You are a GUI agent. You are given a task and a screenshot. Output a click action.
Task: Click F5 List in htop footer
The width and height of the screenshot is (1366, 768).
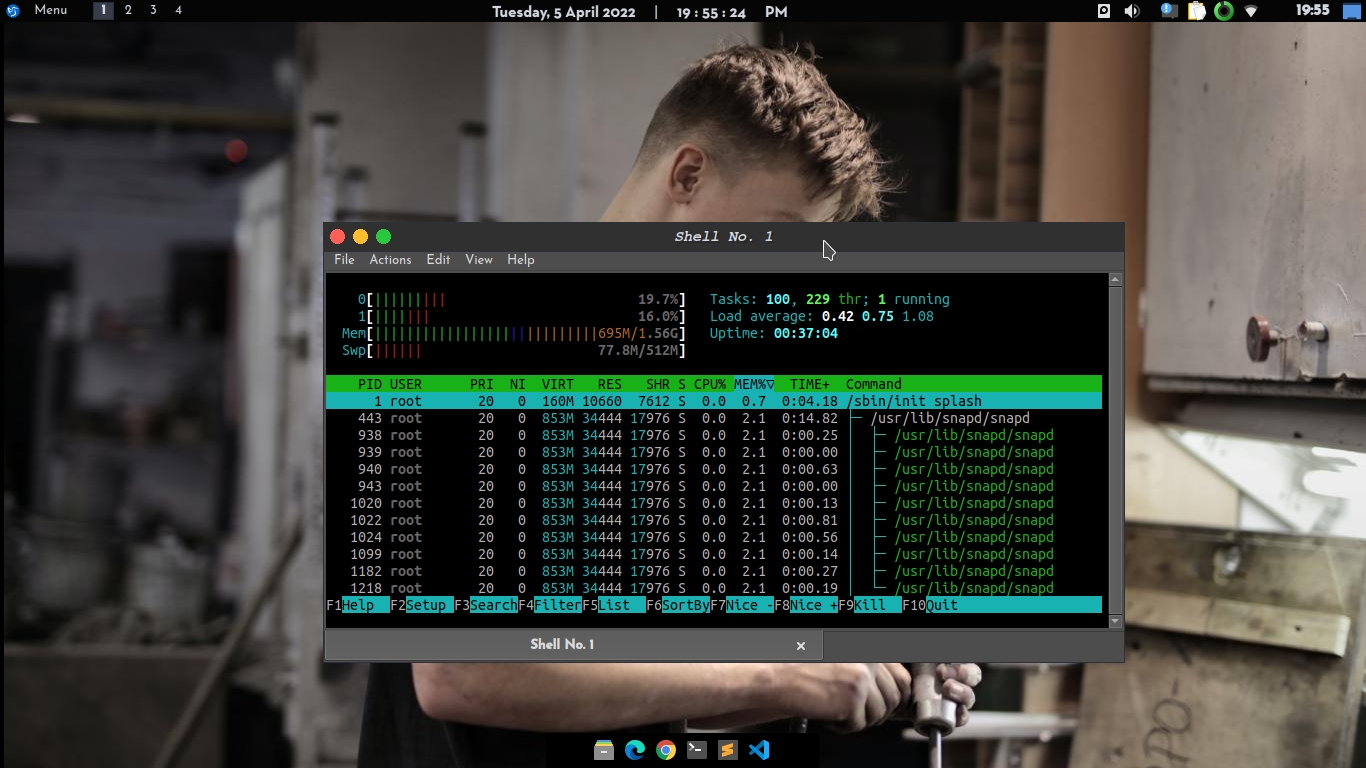(x=614, y=605)
